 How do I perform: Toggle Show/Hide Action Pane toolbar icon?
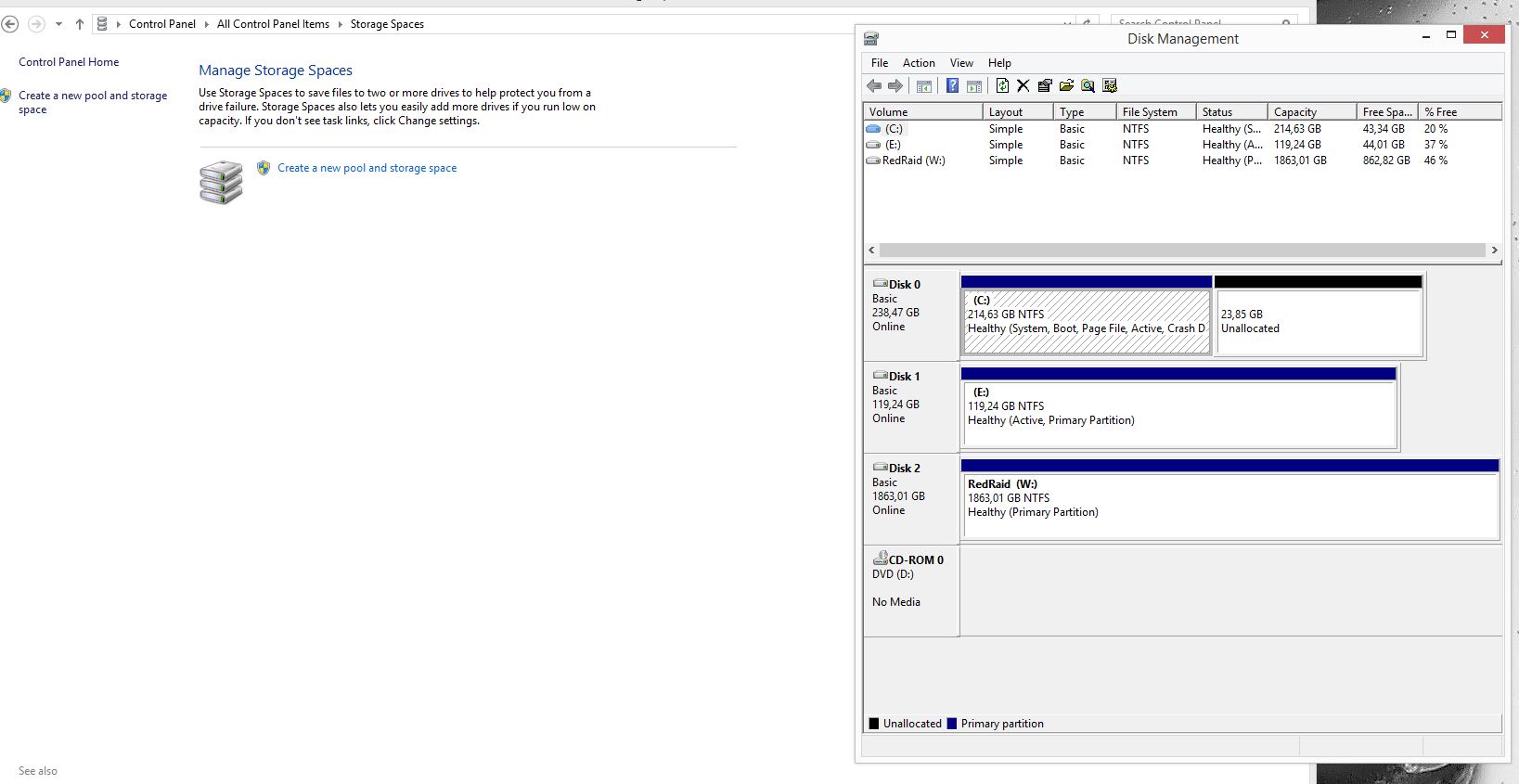(974, 86)
